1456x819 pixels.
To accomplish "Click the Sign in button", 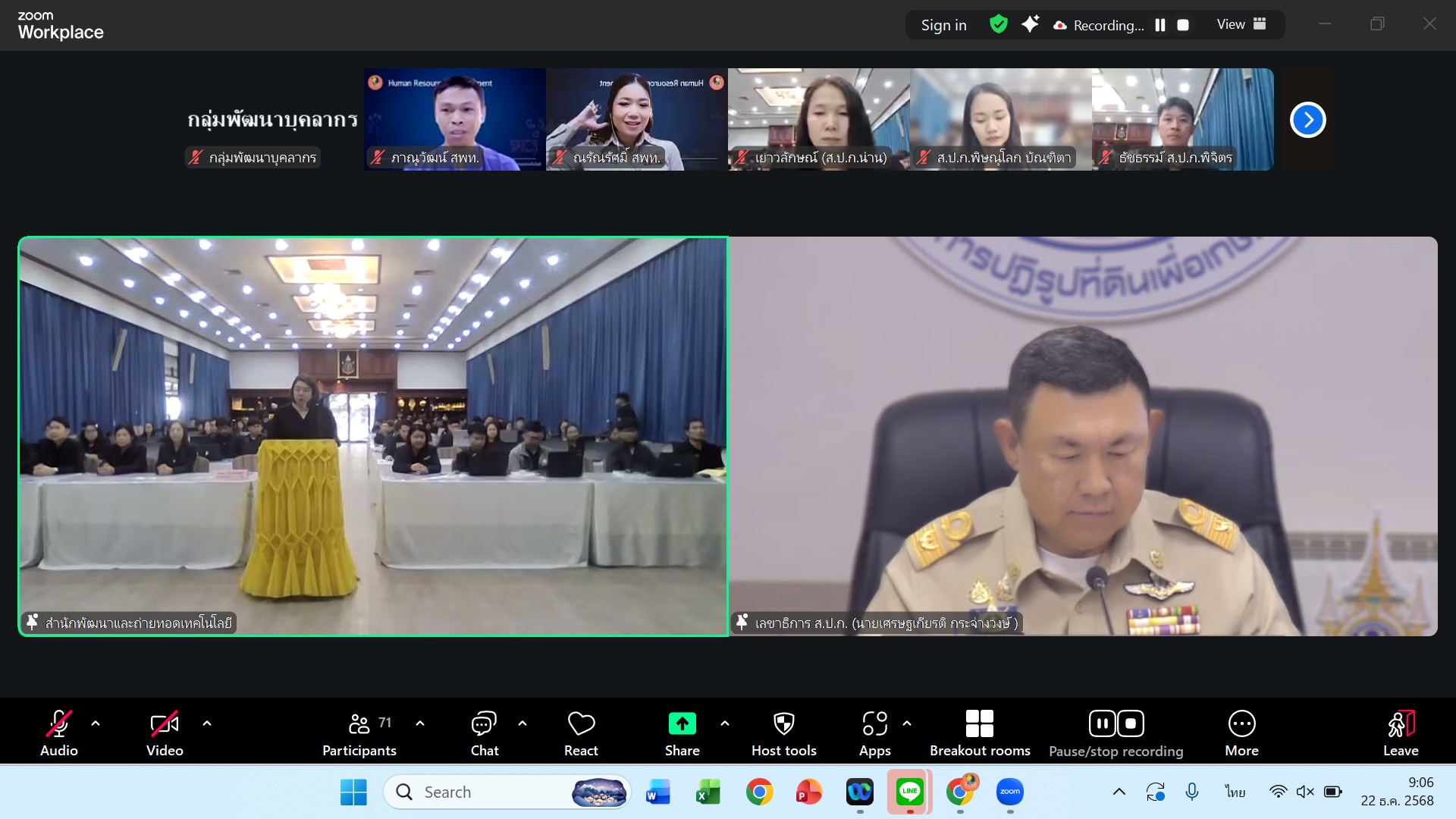I will 943,24.
